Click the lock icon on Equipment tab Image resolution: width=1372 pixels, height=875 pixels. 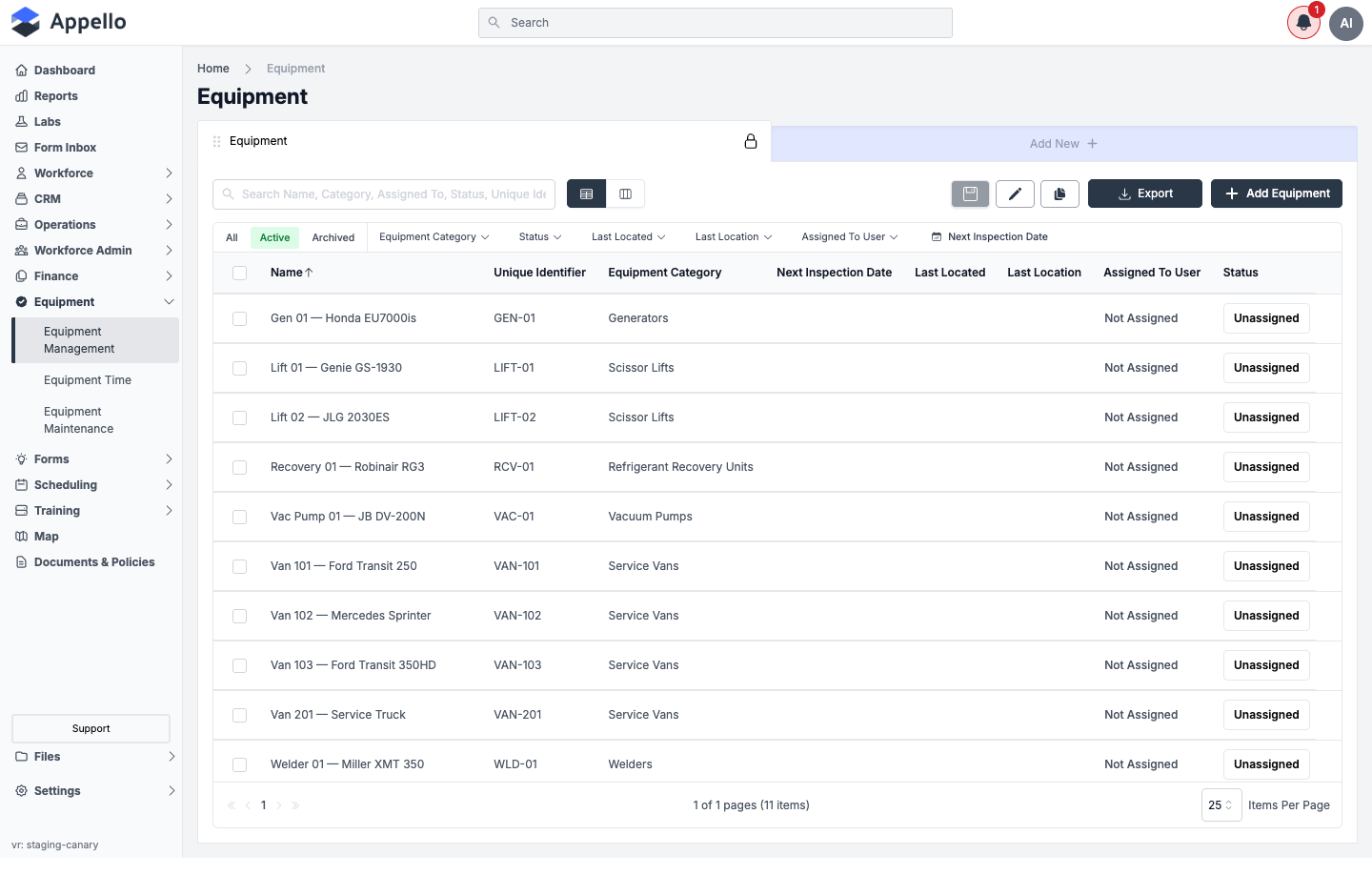[x=751, y=141]
